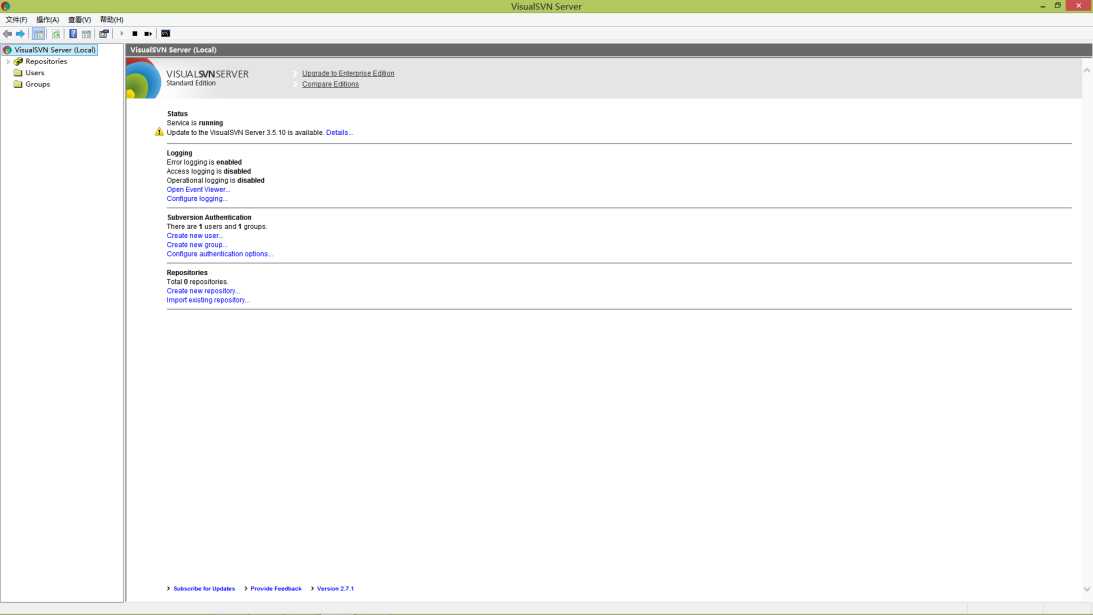Click Provide Feedback footer link

[x=276, y=589]
